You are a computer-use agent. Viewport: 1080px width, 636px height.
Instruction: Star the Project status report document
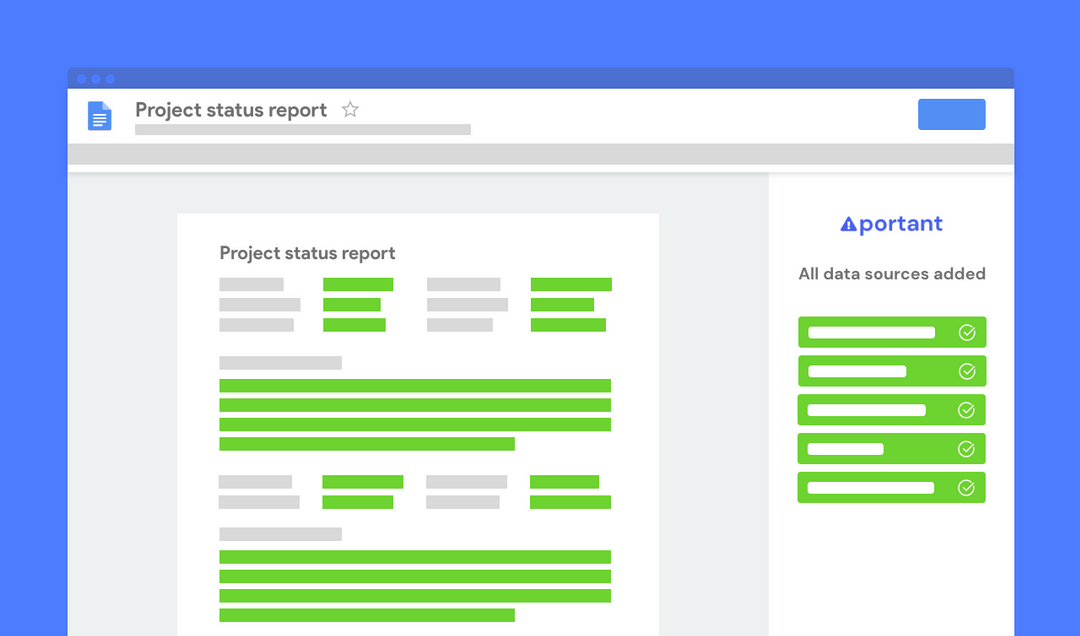(x=350, y=110)
